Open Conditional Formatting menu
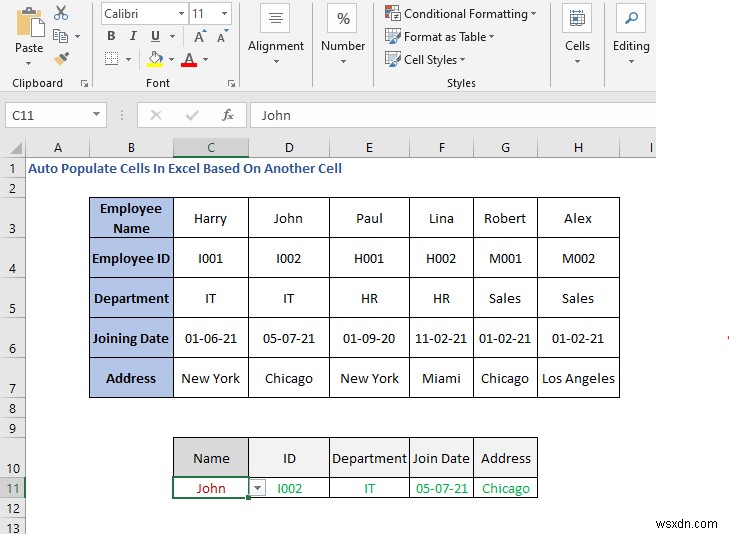Screen dimensions: 729x534 click(460, 14)
